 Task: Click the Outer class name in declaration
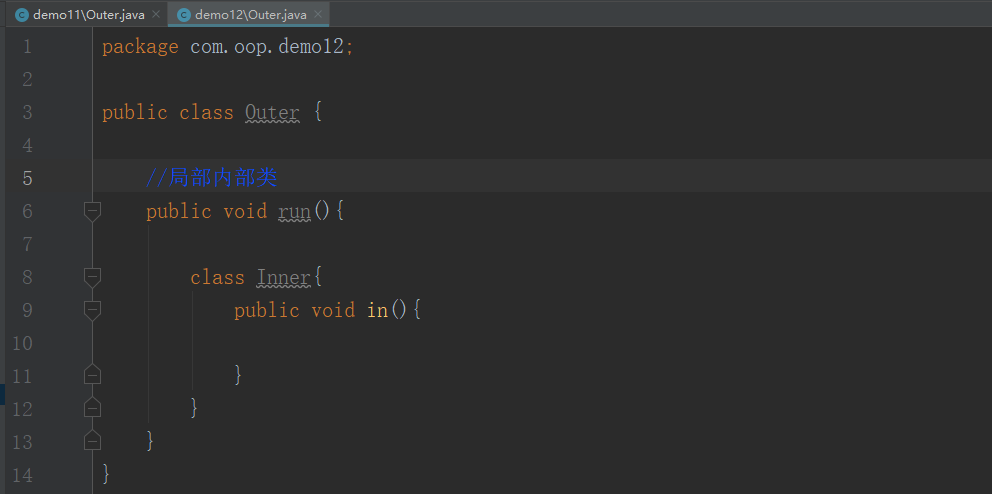(272, 112)
